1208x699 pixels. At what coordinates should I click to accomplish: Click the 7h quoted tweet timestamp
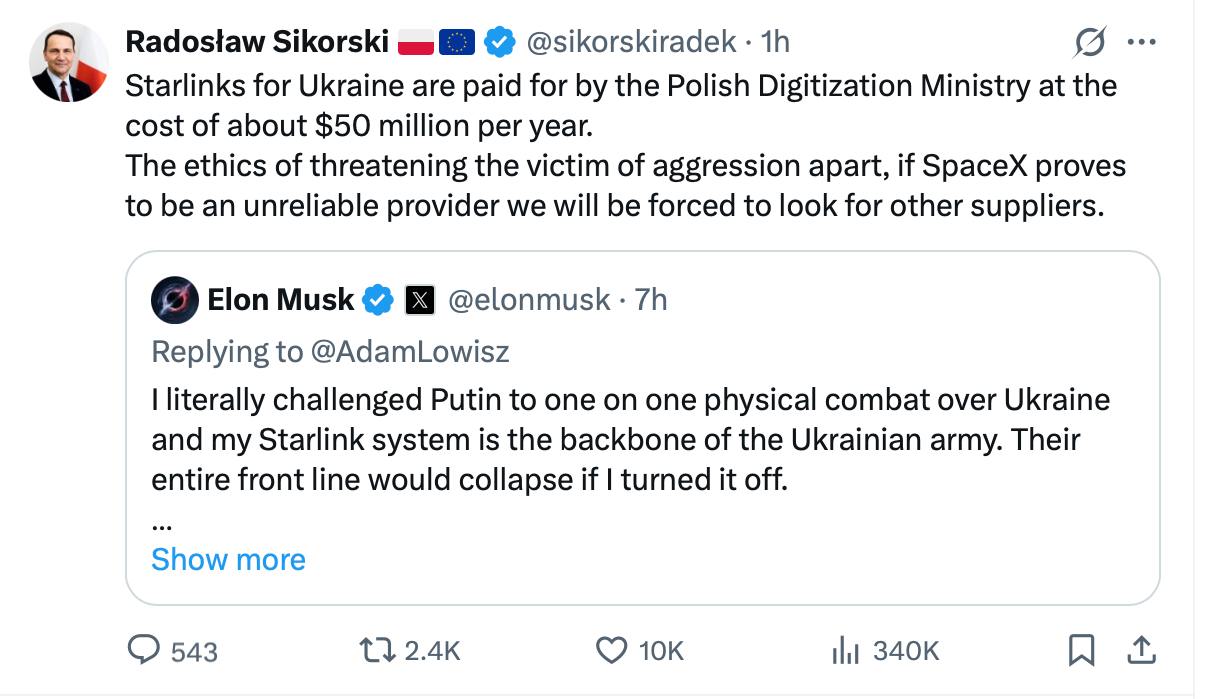click(651, 299)
